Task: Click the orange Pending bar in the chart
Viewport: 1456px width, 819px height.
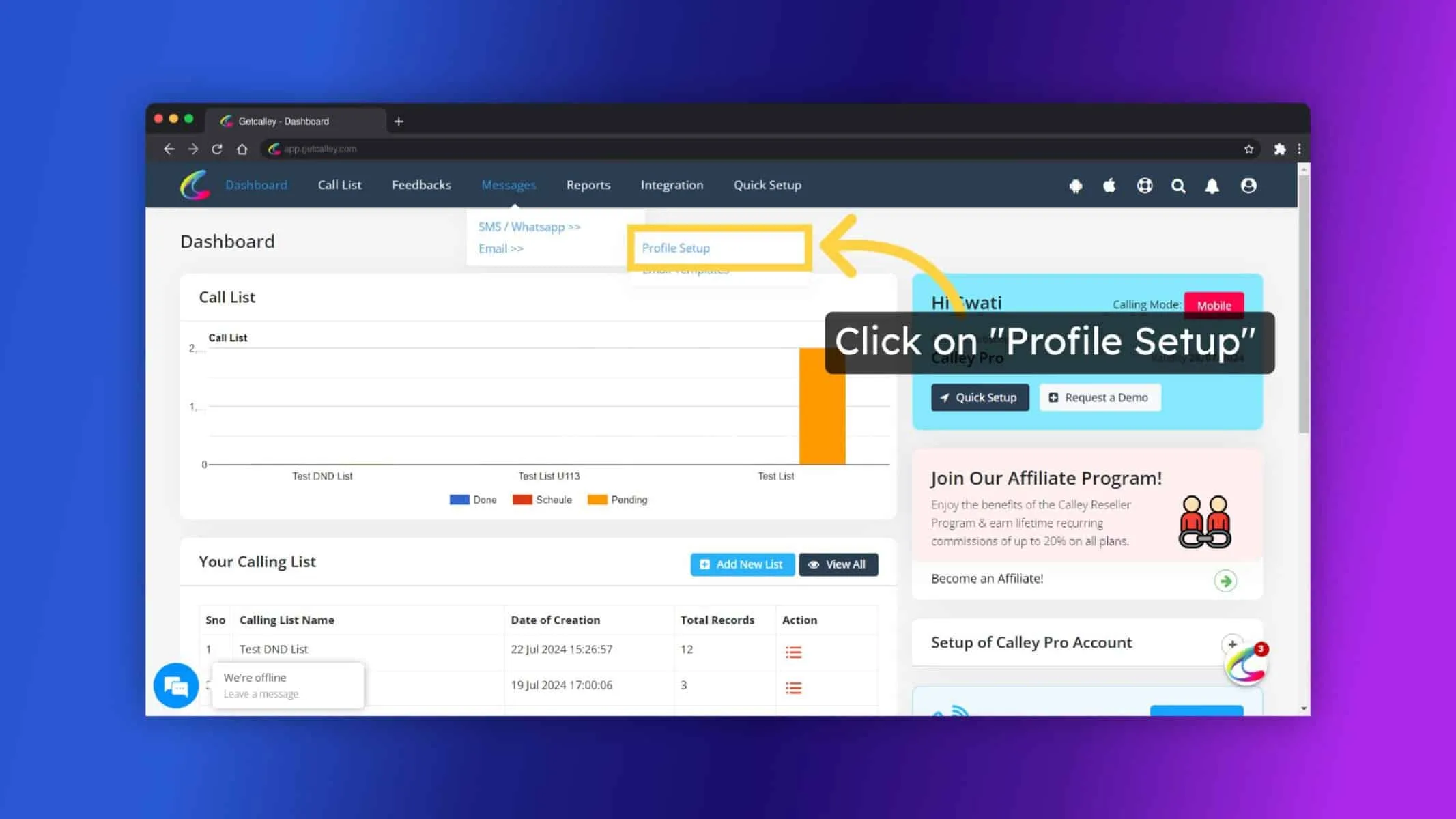Action: 822,406
